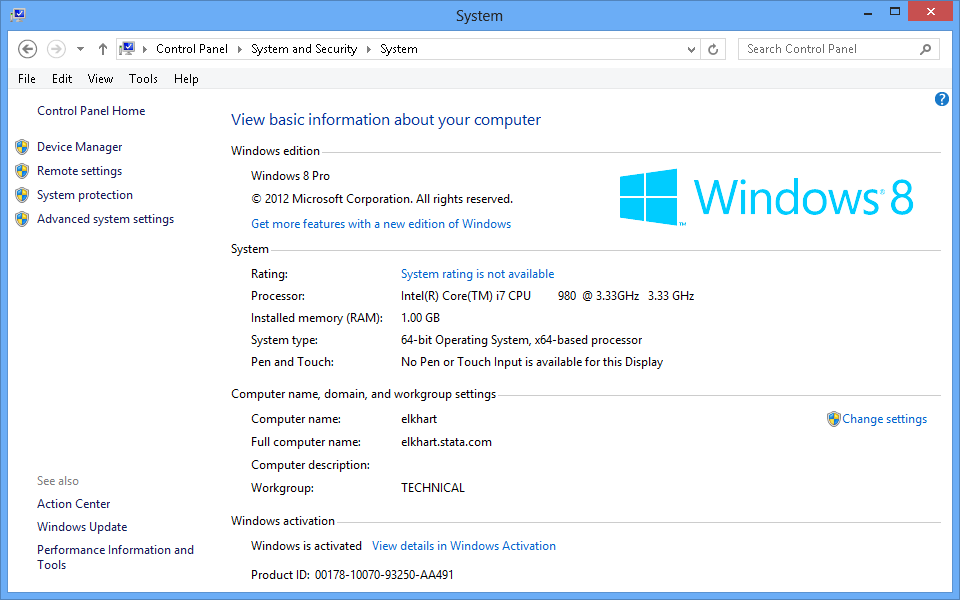Click Control Panel breadcrumb in address bar

[x=192, y=49]
